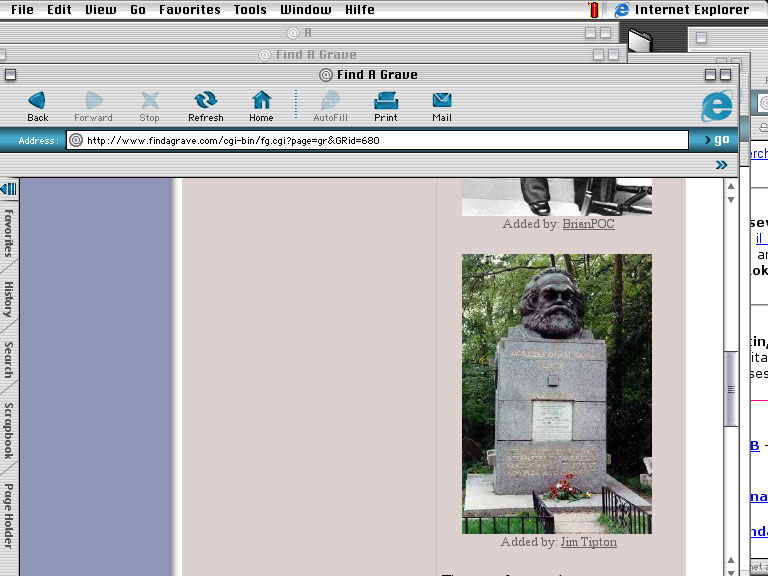Click the AutoFill toolbar icon
Image resolution: width=768 pixels, height=576 pixels.
330,100
